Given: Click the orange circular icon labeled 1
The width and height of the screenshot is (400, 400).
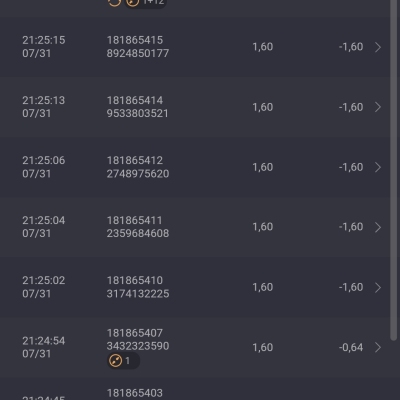Looking at the screenshot, I should [116, 361].
